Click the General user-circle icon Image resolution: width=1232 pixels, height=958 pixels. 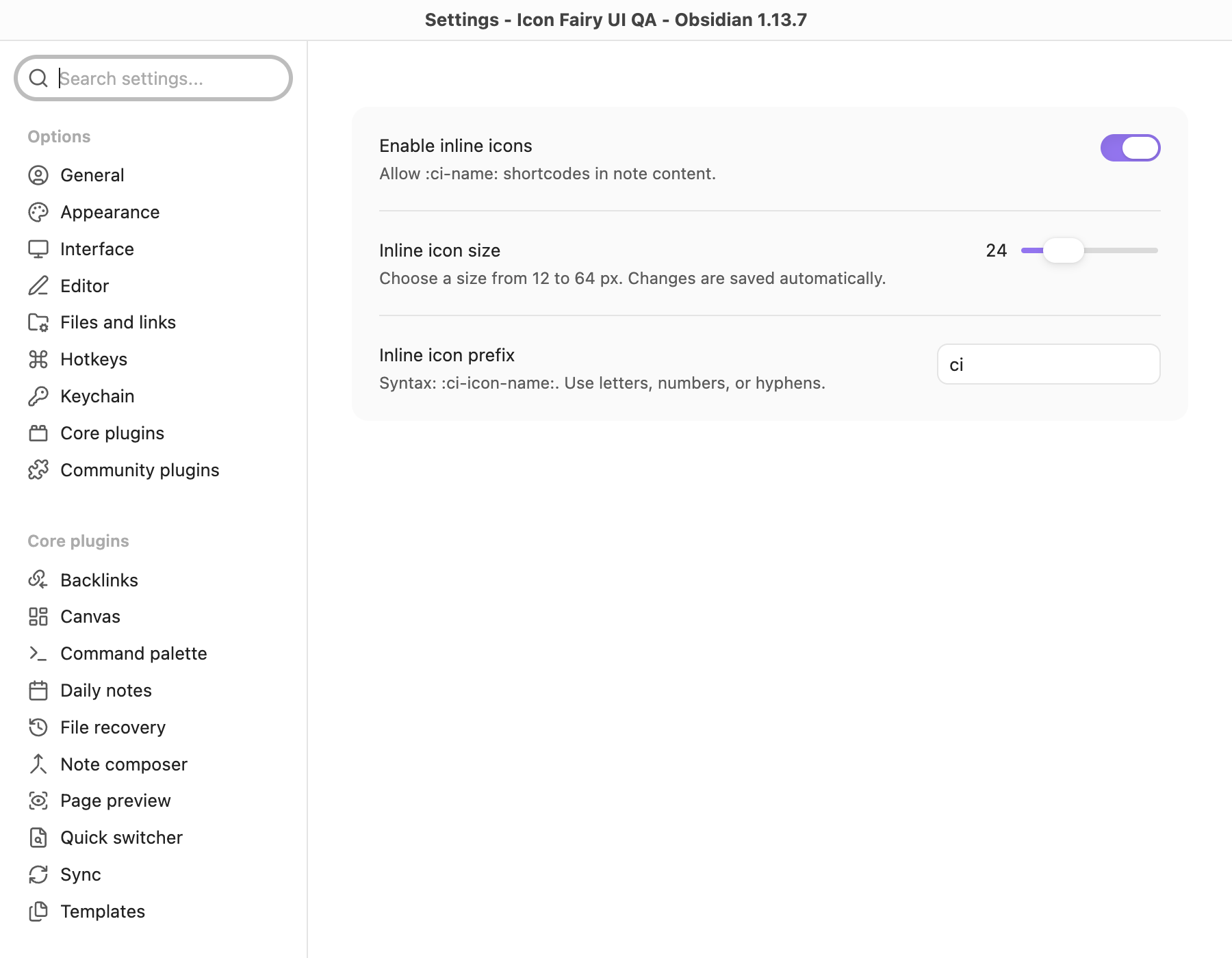(x=38, y=175)
